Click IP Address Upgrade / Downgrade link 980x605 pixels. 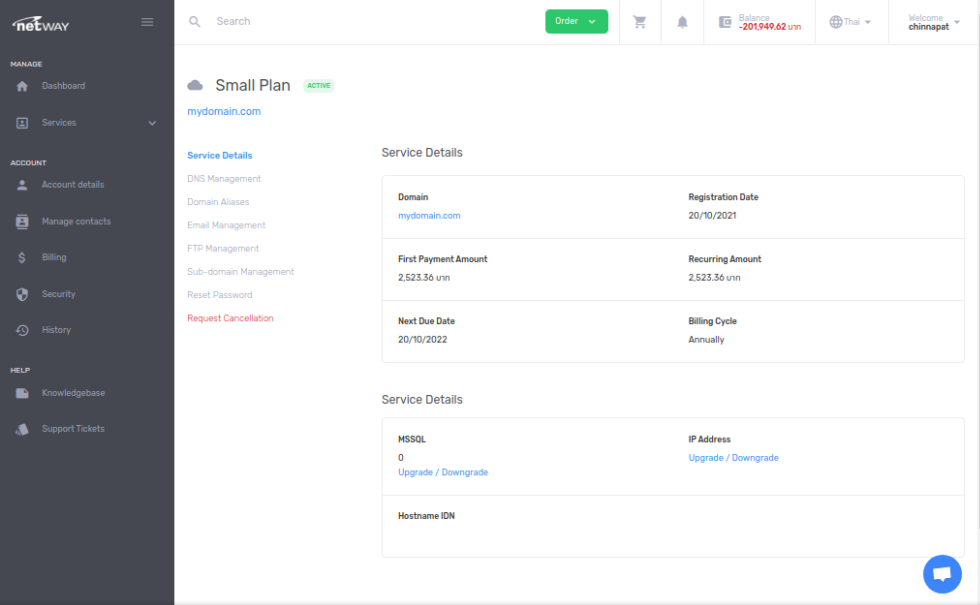(x=733, y=458)
